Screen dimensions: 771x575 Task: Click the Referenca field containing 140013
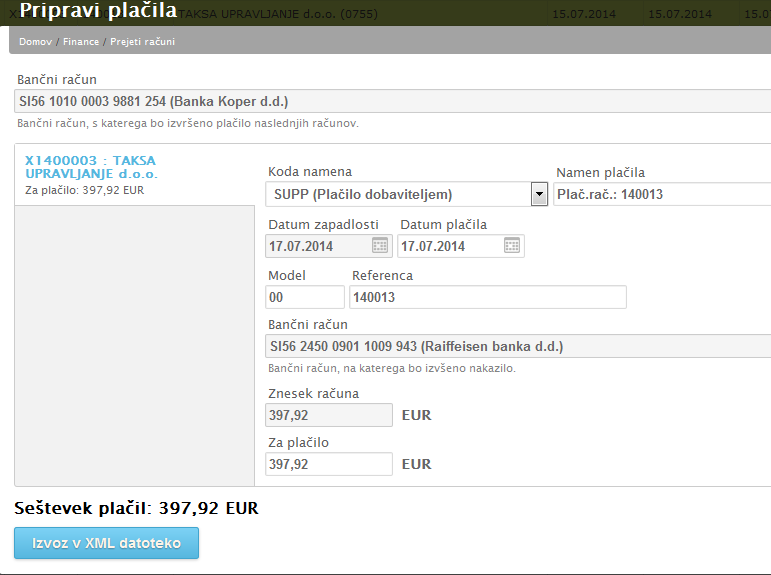pyautogui.click(x=488, y=297)
